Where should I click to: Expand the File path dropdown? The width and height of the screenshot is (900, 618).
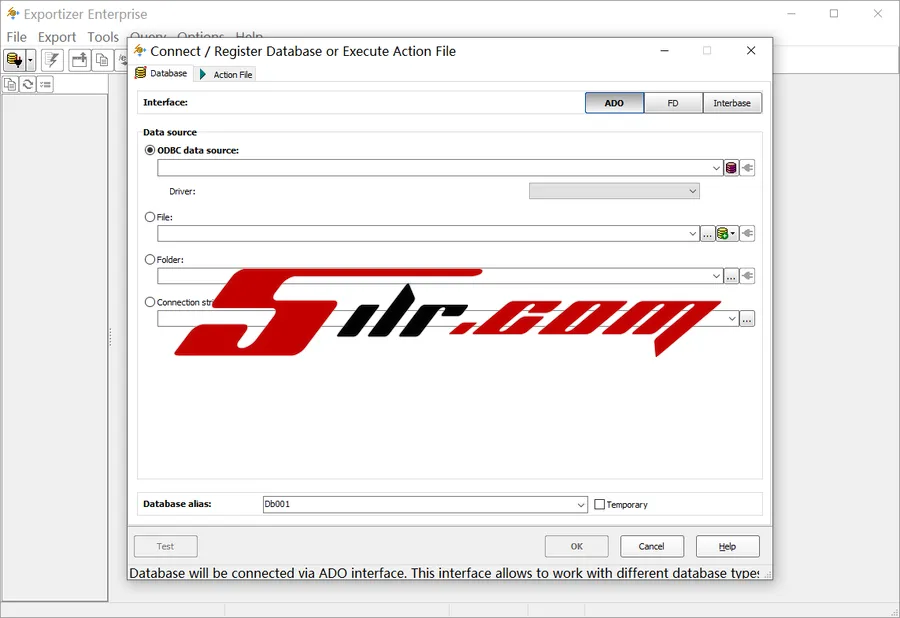[692, 234]
